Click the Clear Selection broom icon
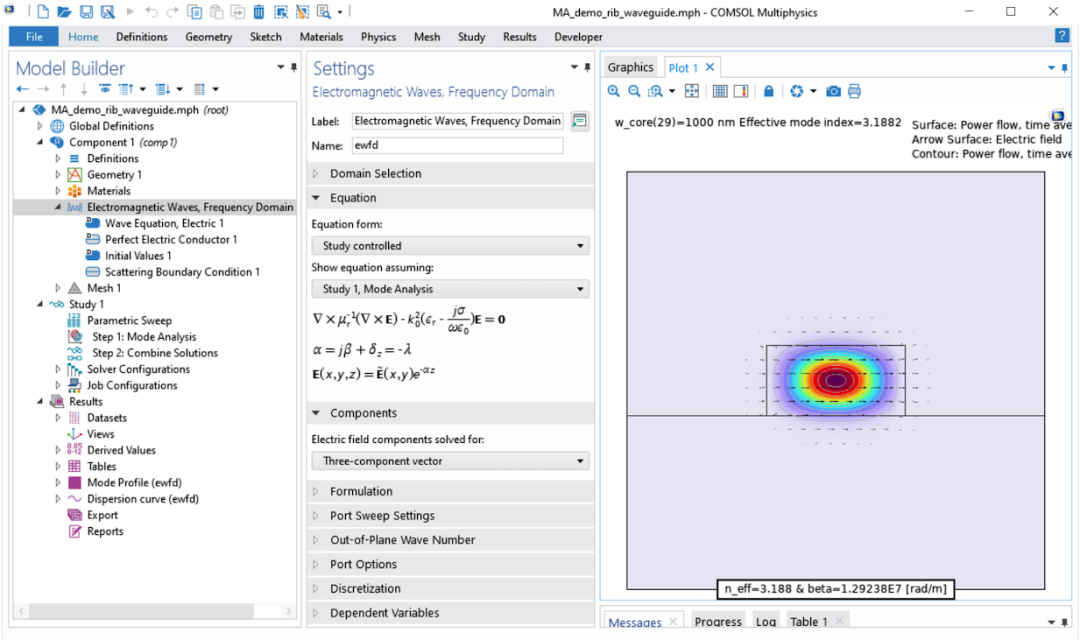This screenshot has width=1080, height=640. coord(302,12)
